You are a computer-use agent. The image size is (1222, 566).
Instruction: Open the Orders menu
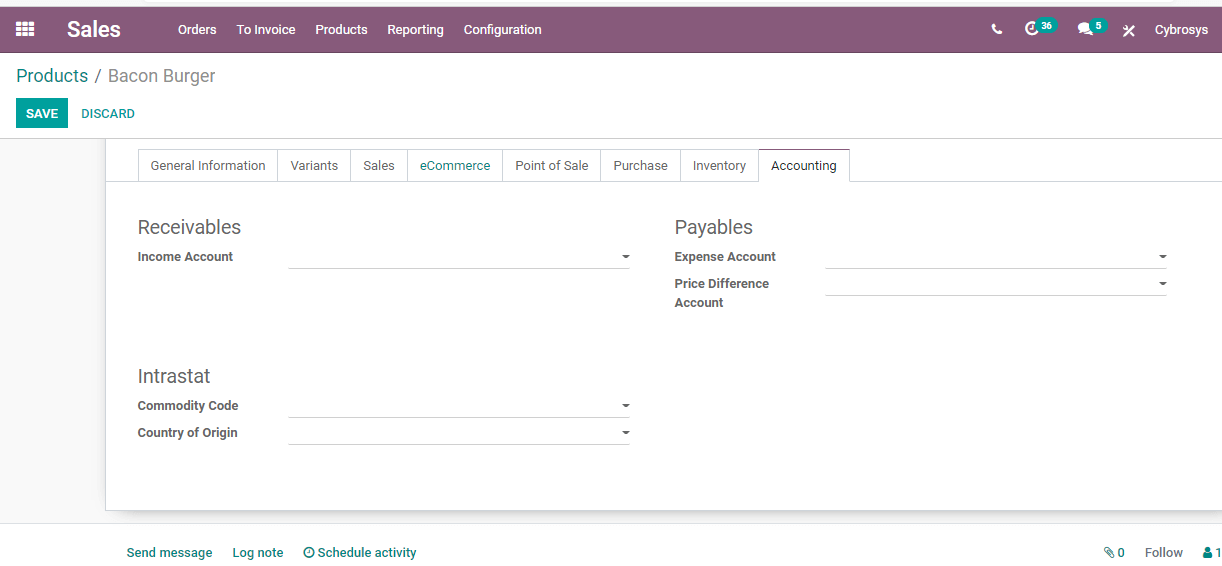[197, 30]
